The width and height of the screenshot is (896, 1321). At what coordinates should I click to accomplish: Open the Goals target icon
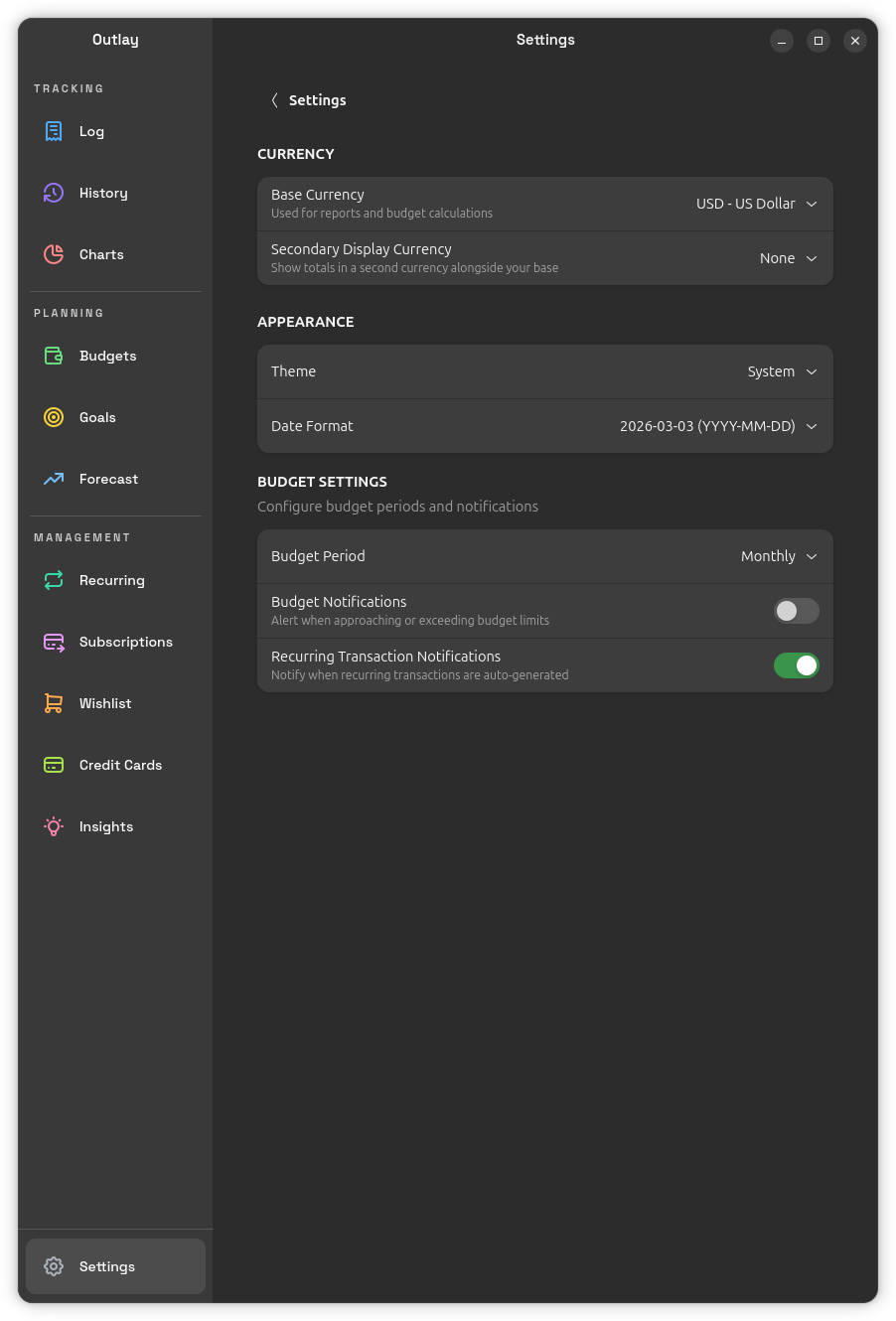coord(54,417)
